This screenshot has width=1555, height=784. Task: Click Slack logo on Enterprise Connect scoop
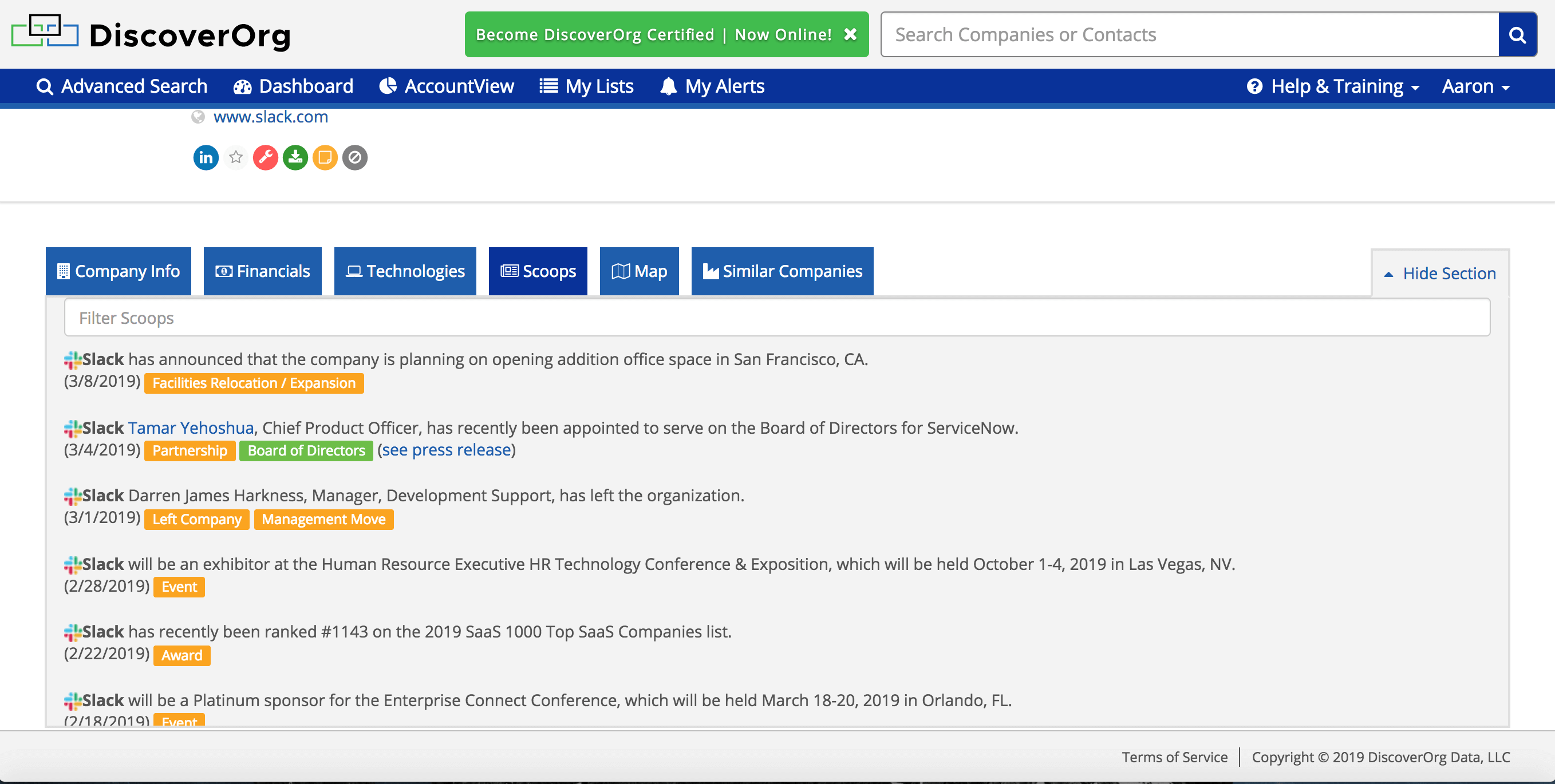click(x=73, y=702)
